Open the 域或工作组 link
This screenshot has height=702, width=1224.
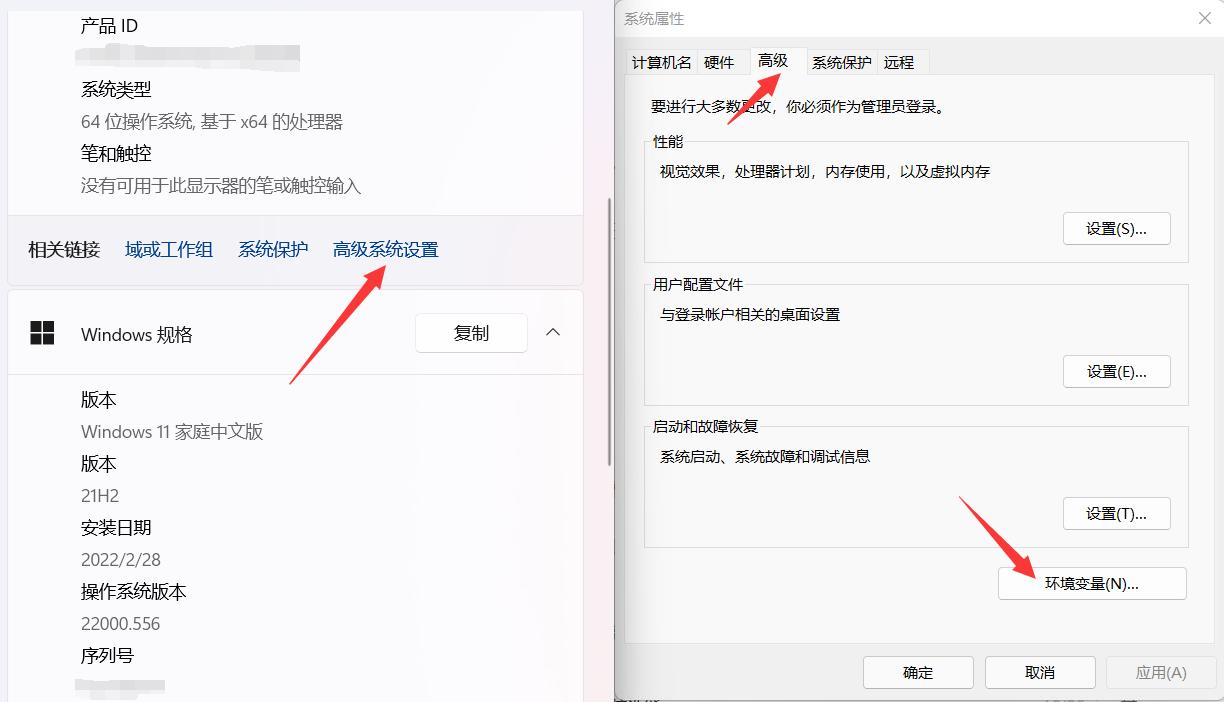pyautogui.click(x=168, y=248)
